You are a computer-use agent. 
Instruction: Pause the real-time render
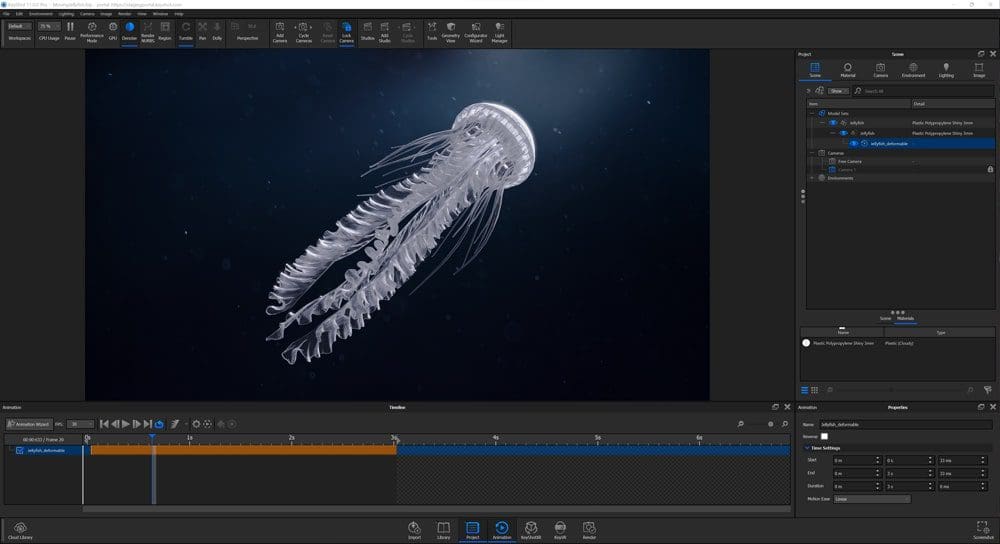70,31
